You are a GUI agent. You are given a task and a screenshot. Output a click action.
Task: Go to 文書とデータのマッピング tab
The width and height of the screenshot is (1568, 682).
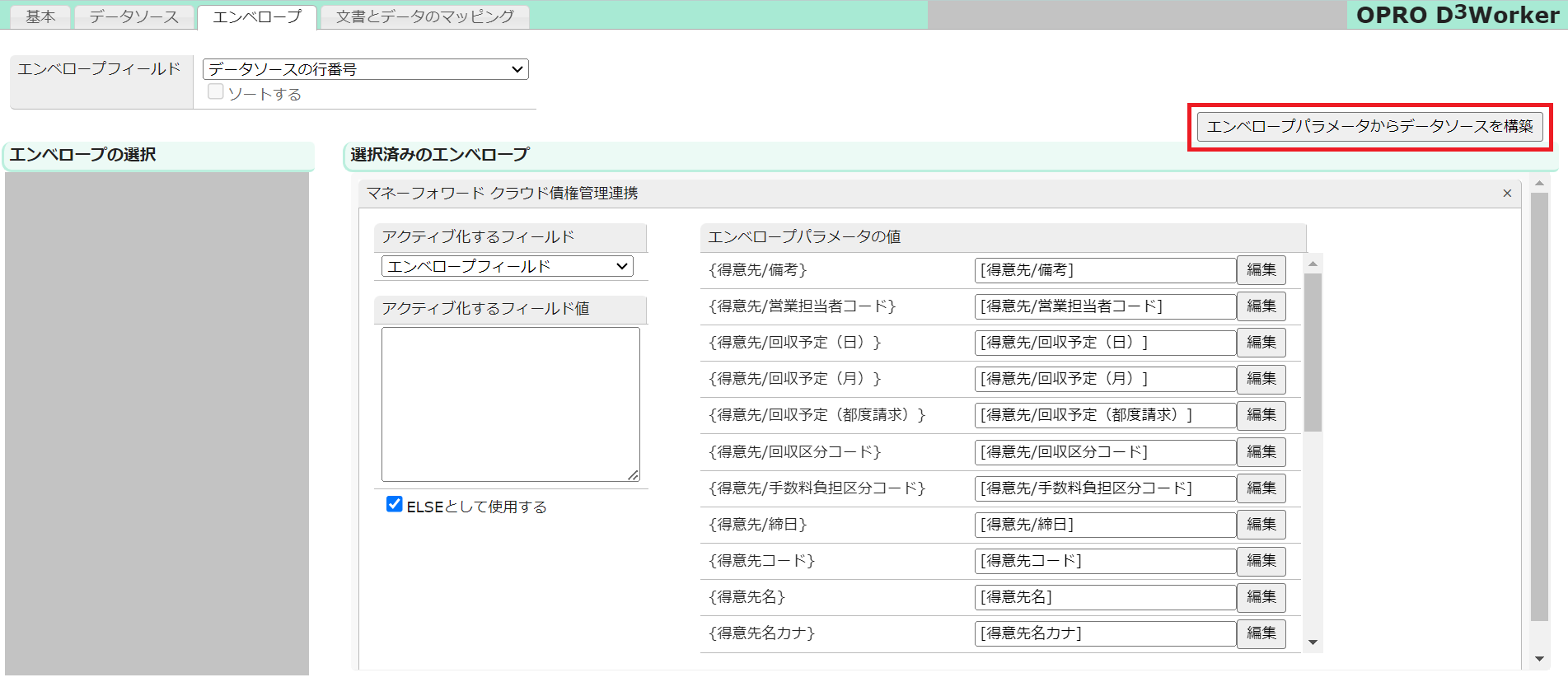coord(424,16)
